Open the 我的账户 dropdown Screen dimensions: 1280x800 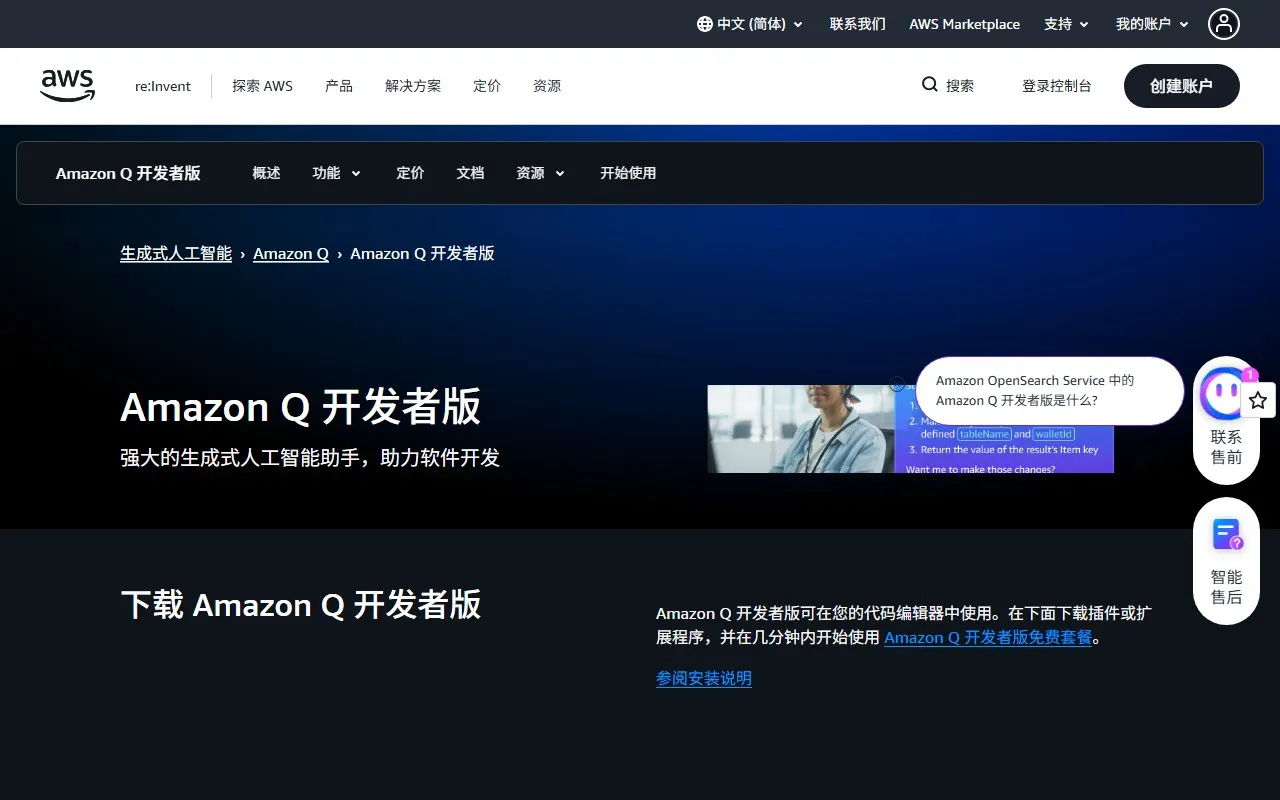tap(1152, 24)
